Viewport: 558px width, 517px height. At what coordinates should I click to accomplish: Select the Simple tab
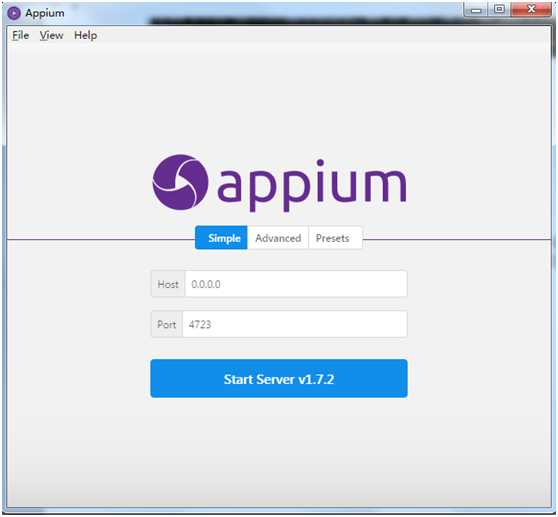[221, 238]
